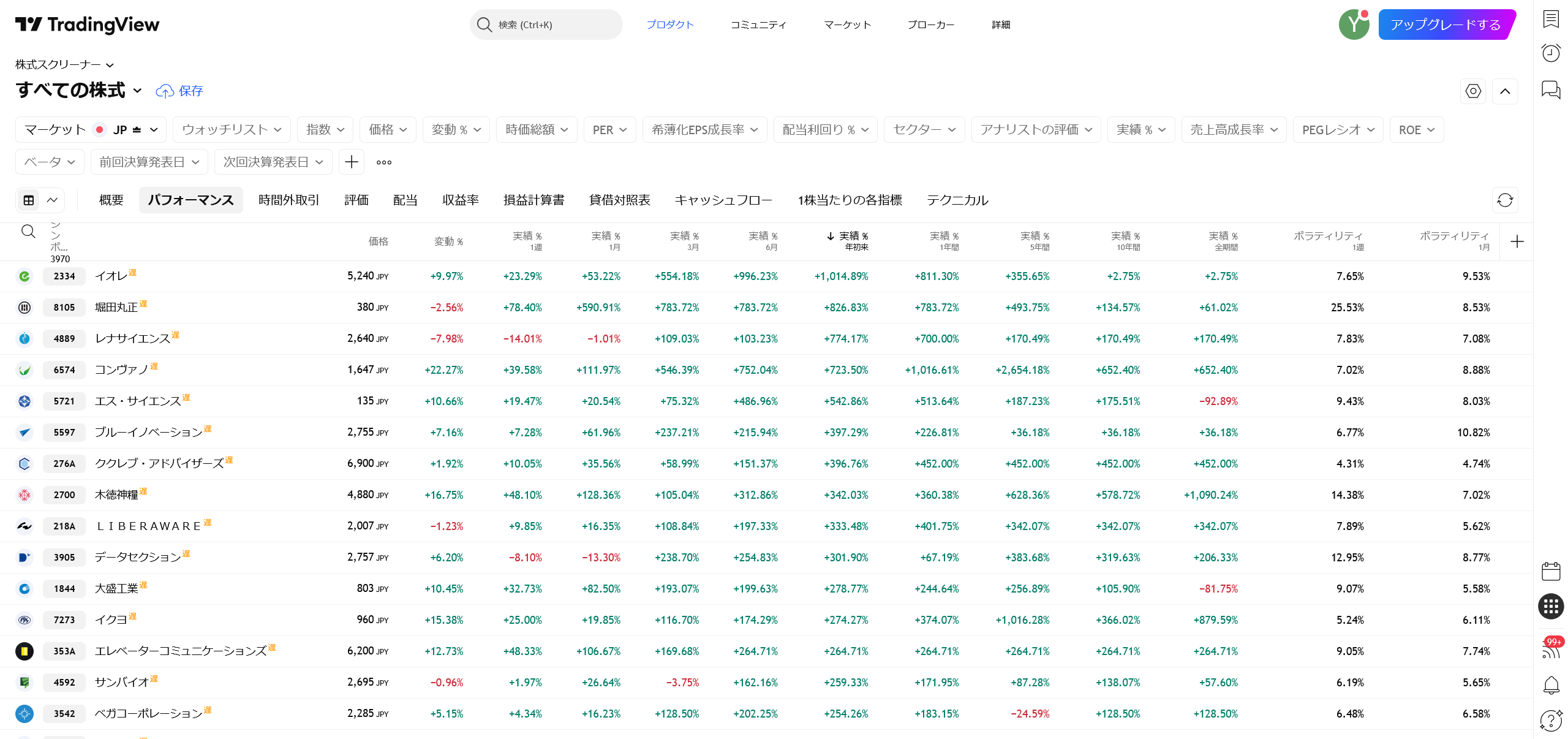Open the alerts clock icon in right sidebar
Screen dimensions: 1568x739
[1551, 53]
